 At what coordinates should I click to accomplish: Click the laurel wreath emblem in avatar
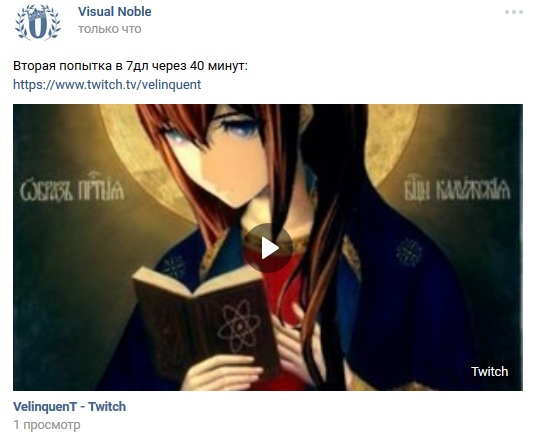point(38,23)
